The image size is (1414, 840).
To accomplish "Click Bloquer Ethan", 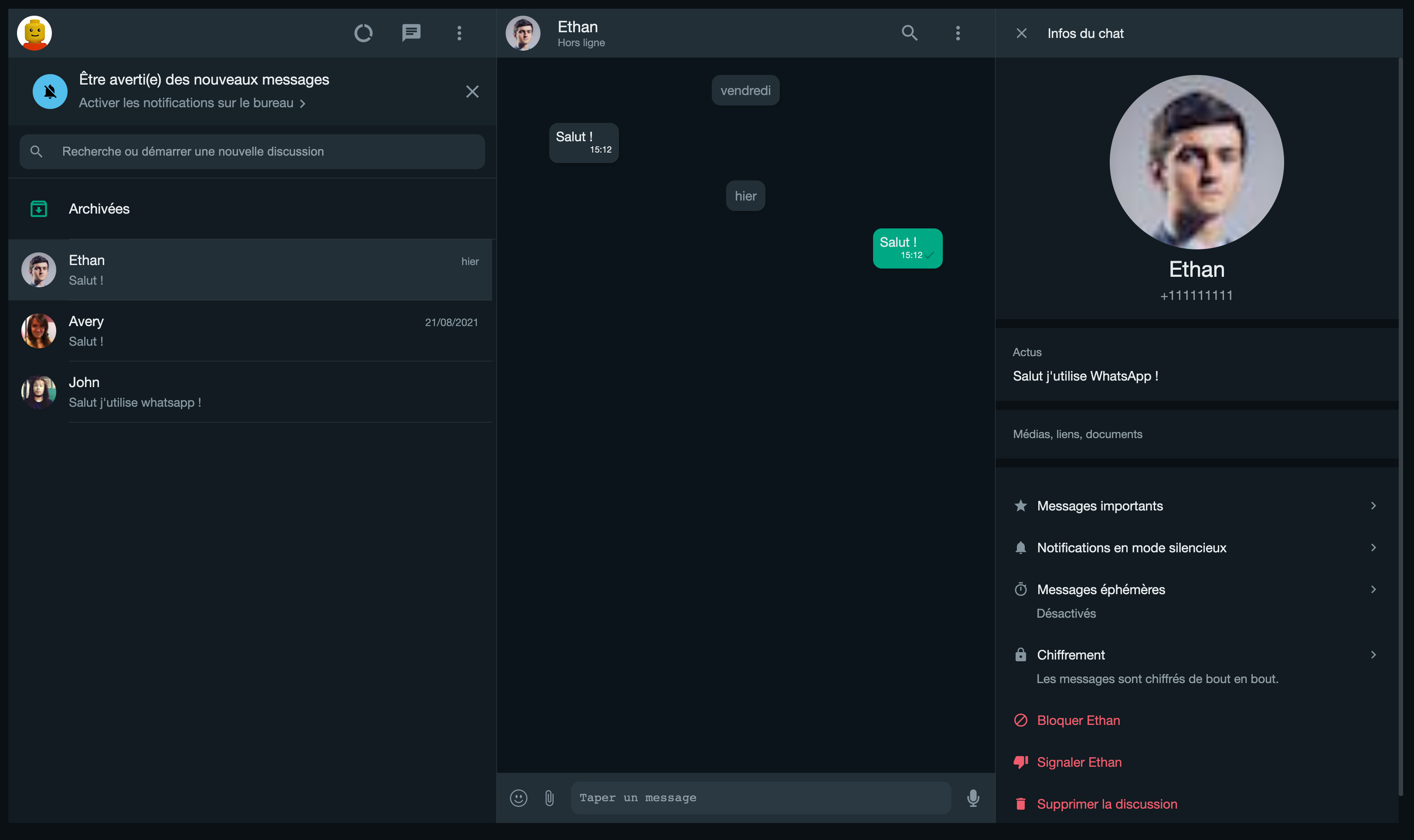I will 1078,721.
